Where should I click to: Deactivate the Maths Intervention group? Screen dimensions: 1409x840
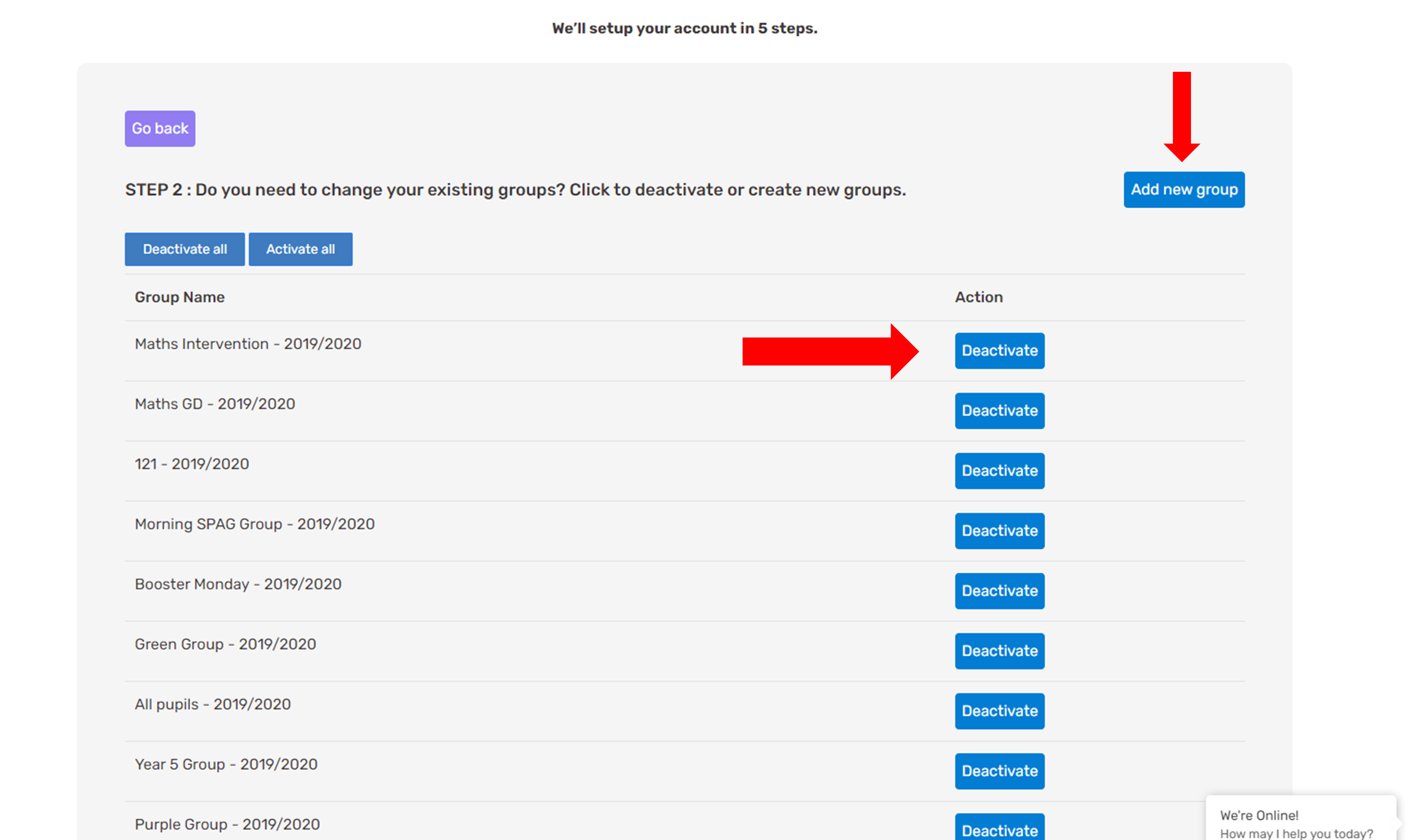[x=999, y=351]
